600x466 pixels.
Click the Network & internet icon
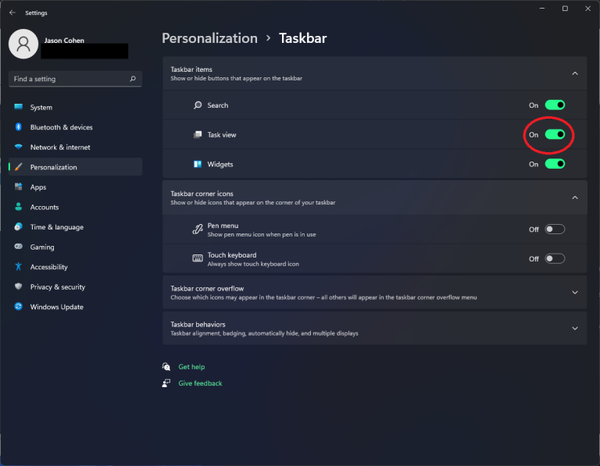[x=18, y=147]
